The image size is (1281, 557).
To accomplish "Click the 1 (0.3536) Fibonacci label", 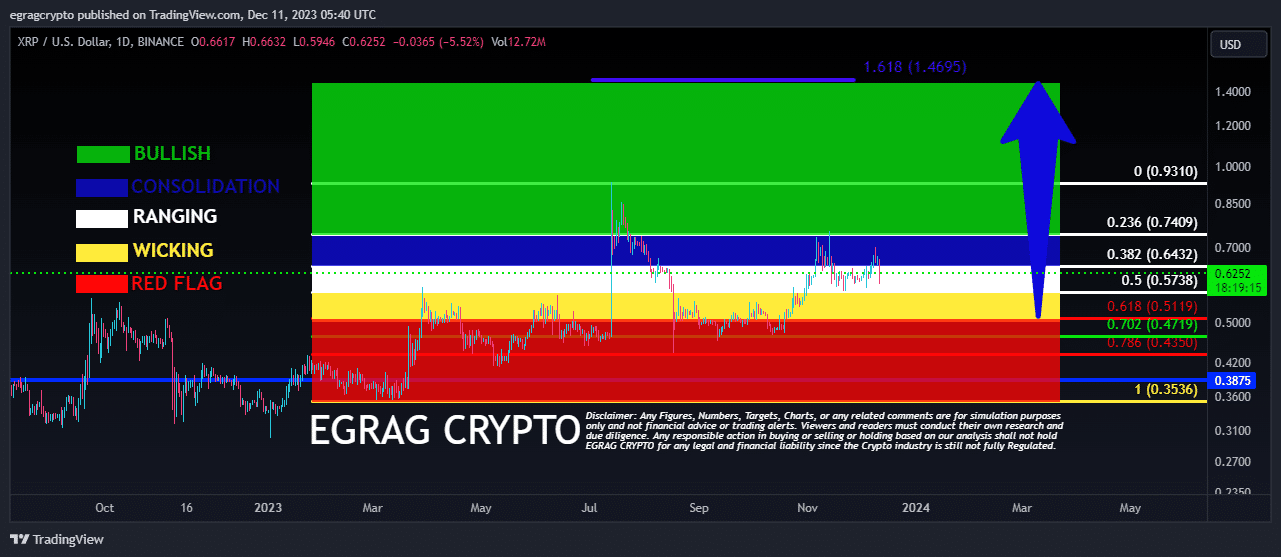I will coord(1165,389).
